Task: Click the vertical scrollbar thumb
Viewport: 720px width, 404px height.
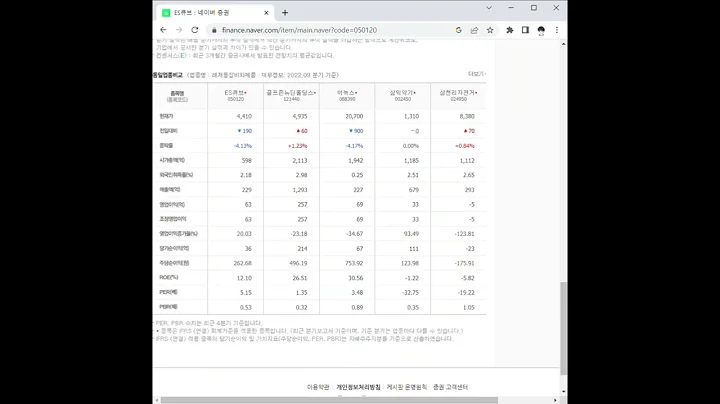Action: click(563, 328)
